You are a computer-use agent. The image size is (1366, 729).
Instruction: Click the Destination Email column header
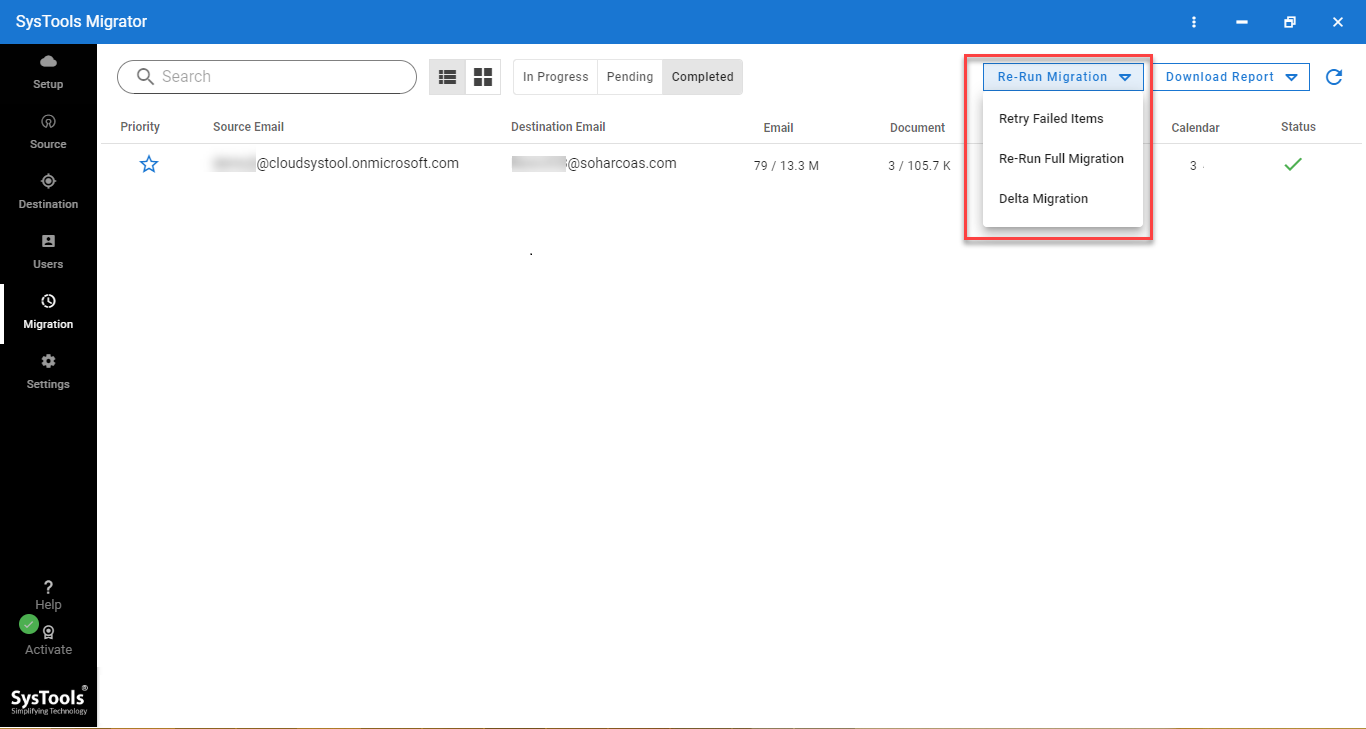tap(558, 127)
